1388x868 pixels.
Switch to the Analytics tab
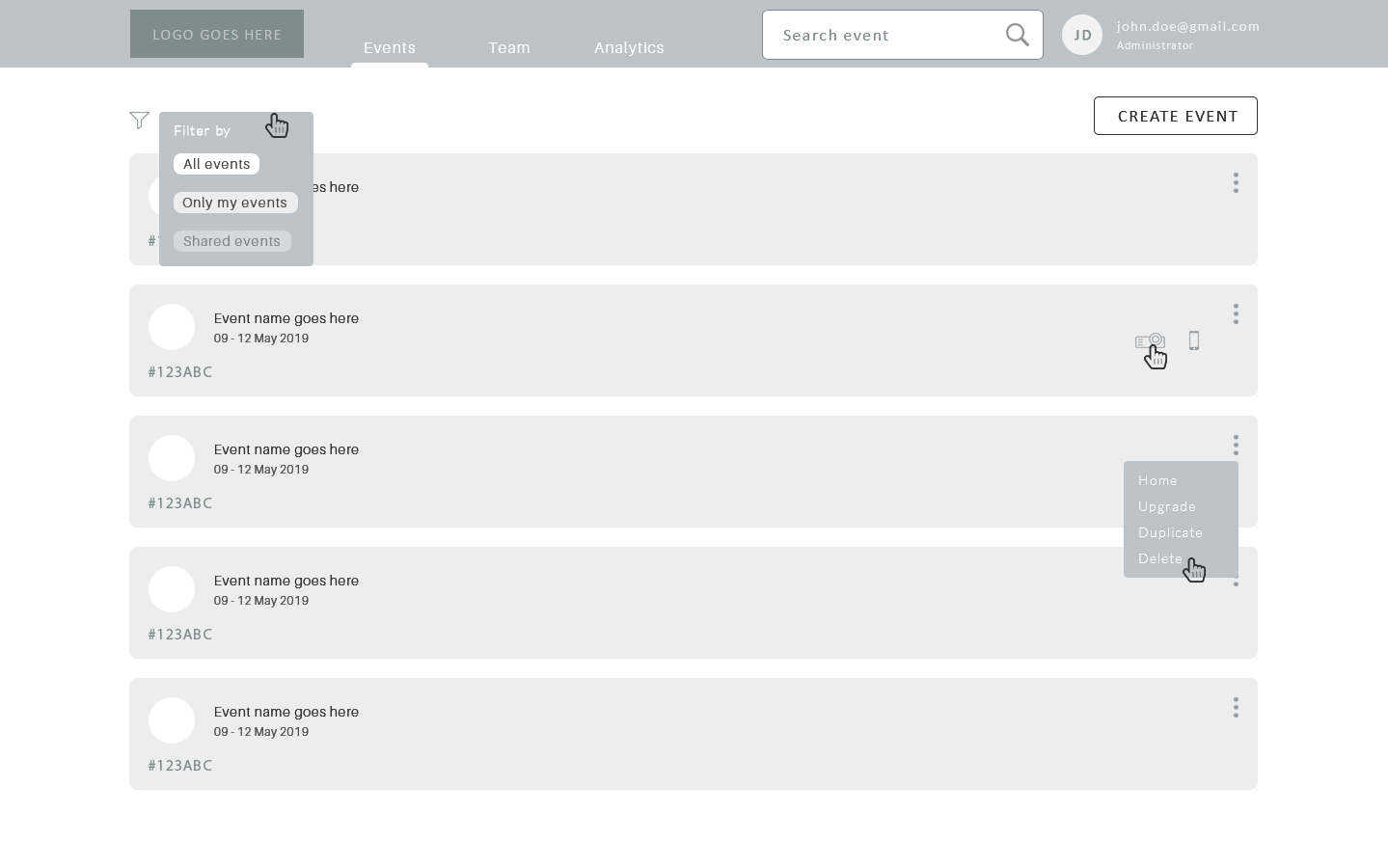pos(629,47)
